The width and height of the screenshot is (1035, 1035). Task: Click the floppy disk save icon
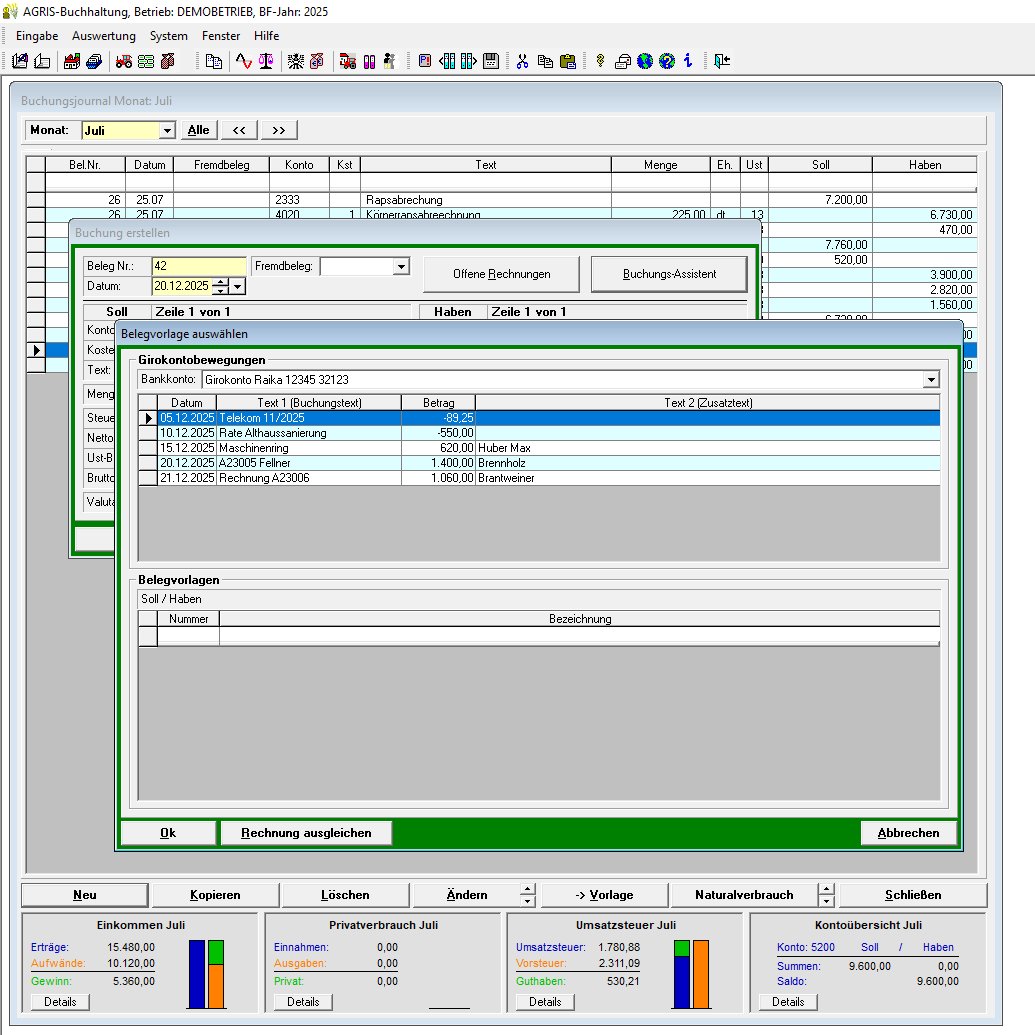(x=491, y=61)
